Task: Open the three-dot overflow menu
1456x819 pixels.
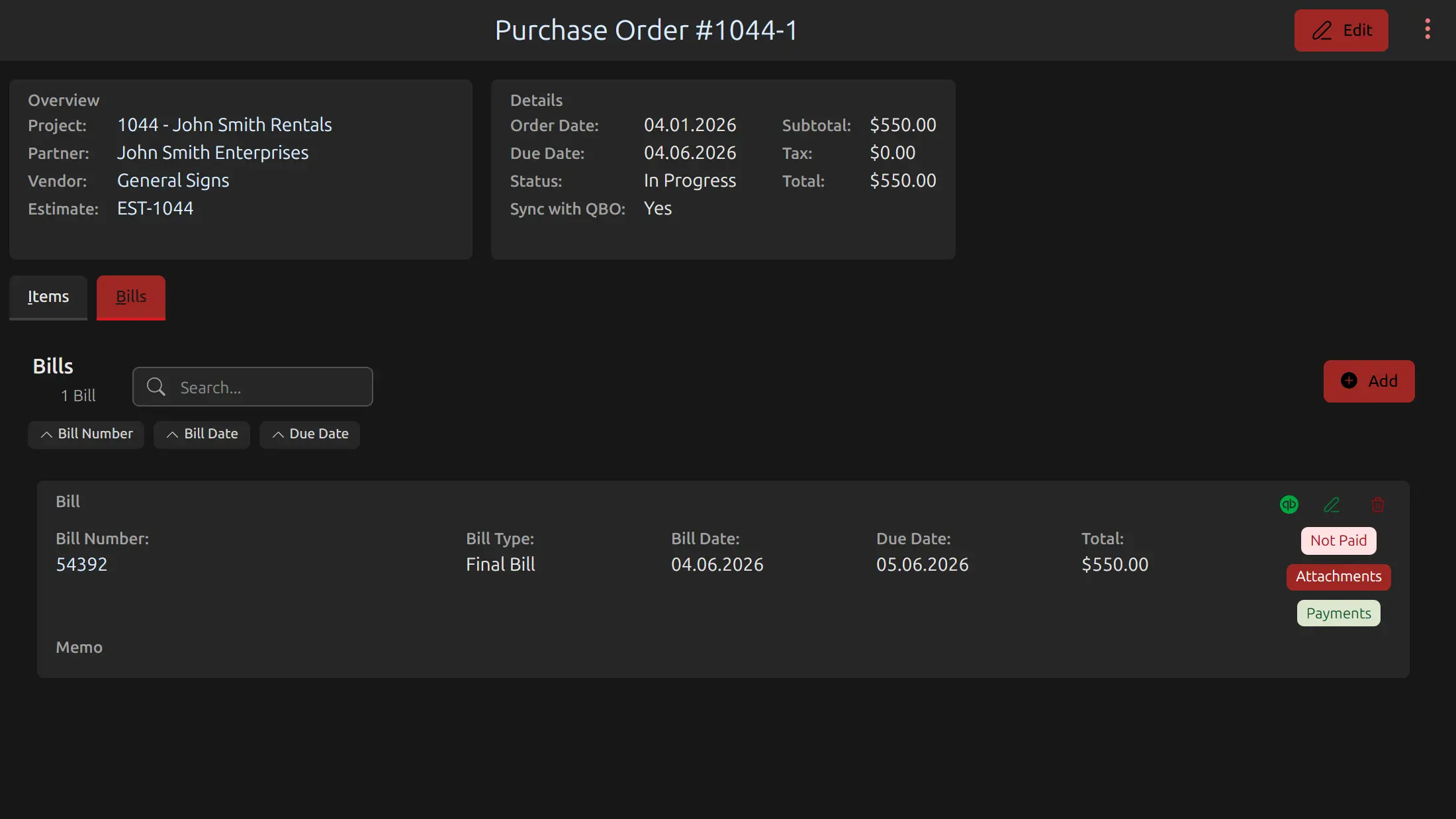Action: (x=1428, y=29)
